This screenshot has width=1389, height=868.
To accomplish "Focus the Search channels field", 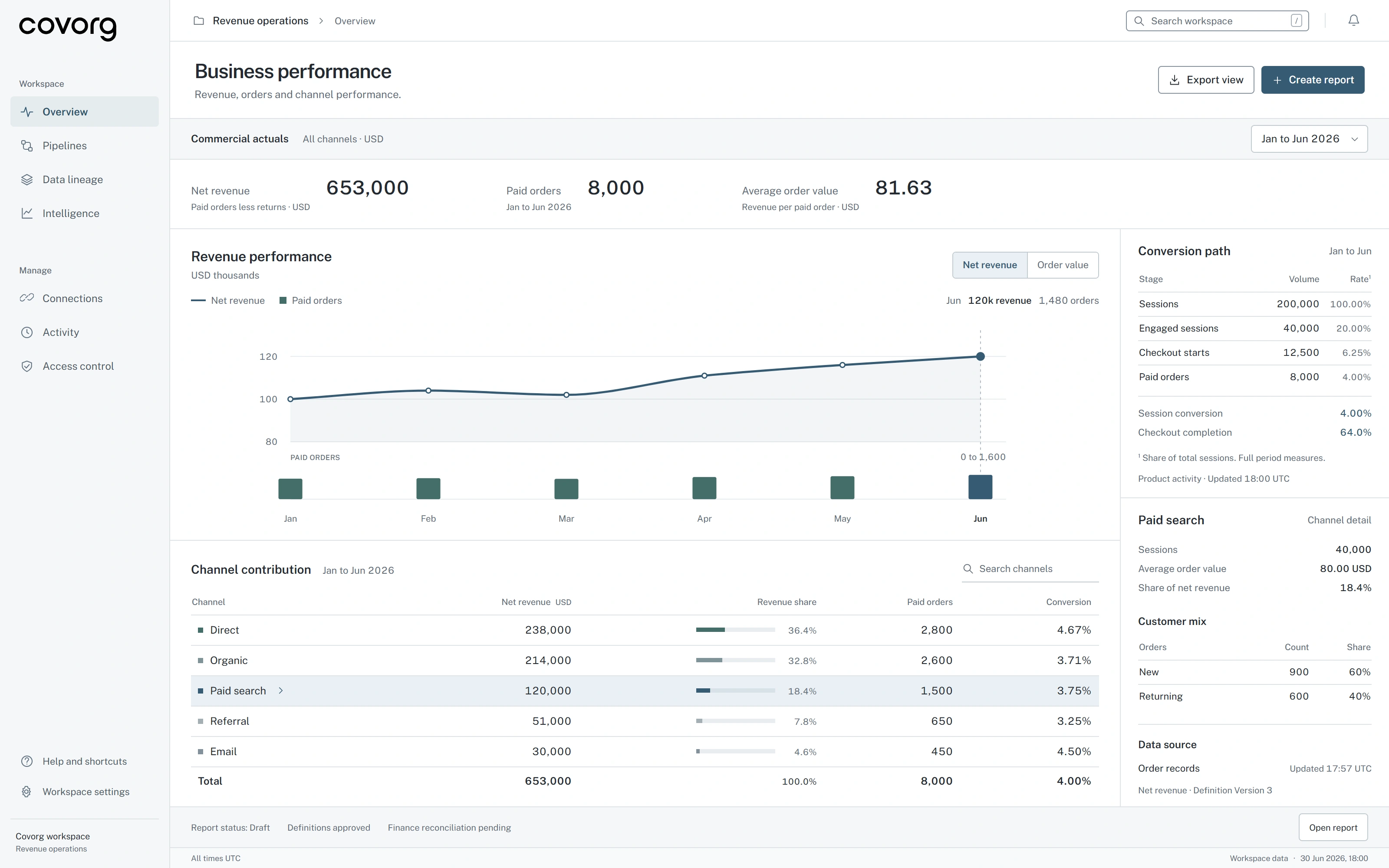I will tap(1030, 569).
